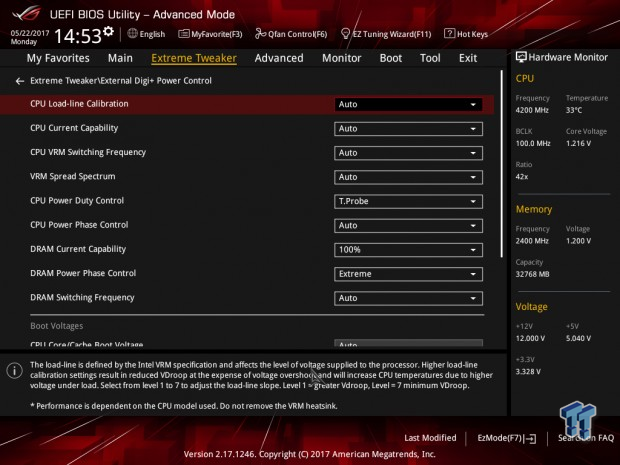Switch to Boot tab
620x465 pixels.
click(x=391, y=58)
